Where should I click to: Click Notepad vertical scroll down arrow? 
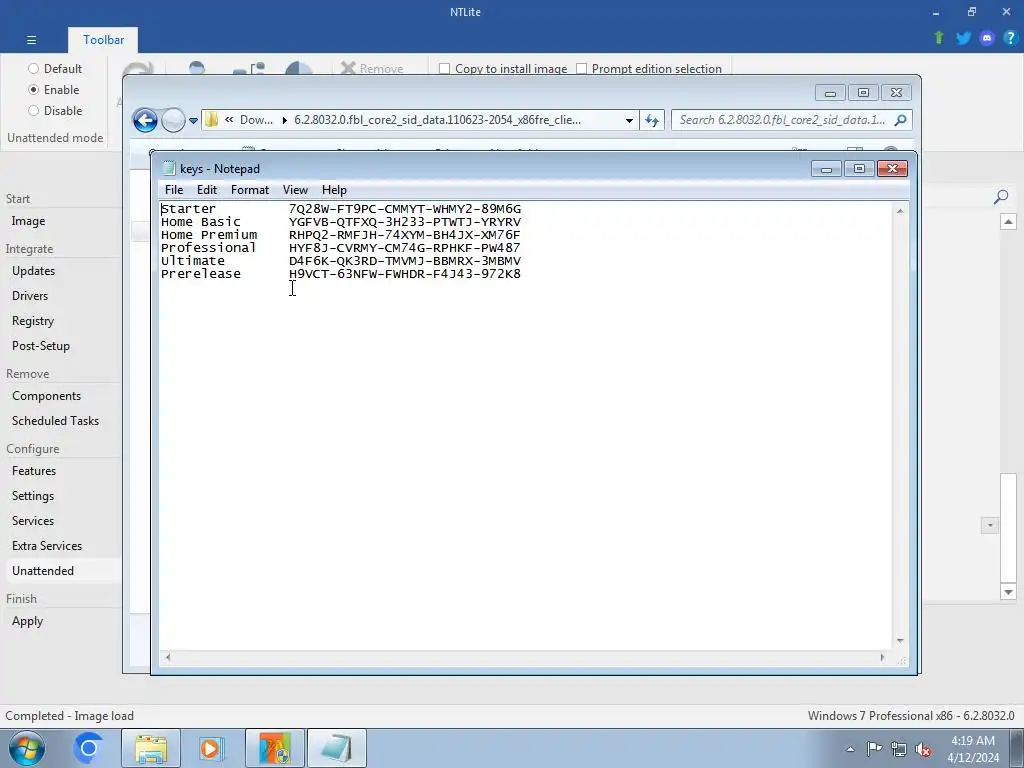point(900,641)
